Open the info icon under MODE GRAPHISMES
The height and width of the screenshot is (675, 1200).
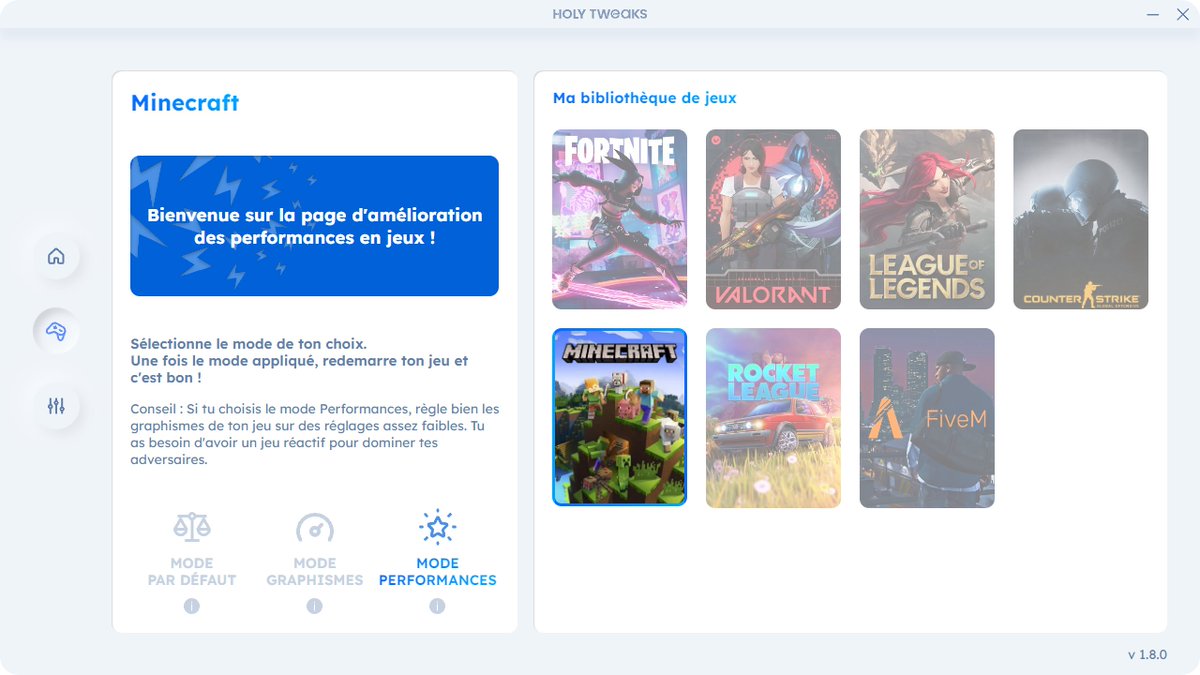pos(314,604)
